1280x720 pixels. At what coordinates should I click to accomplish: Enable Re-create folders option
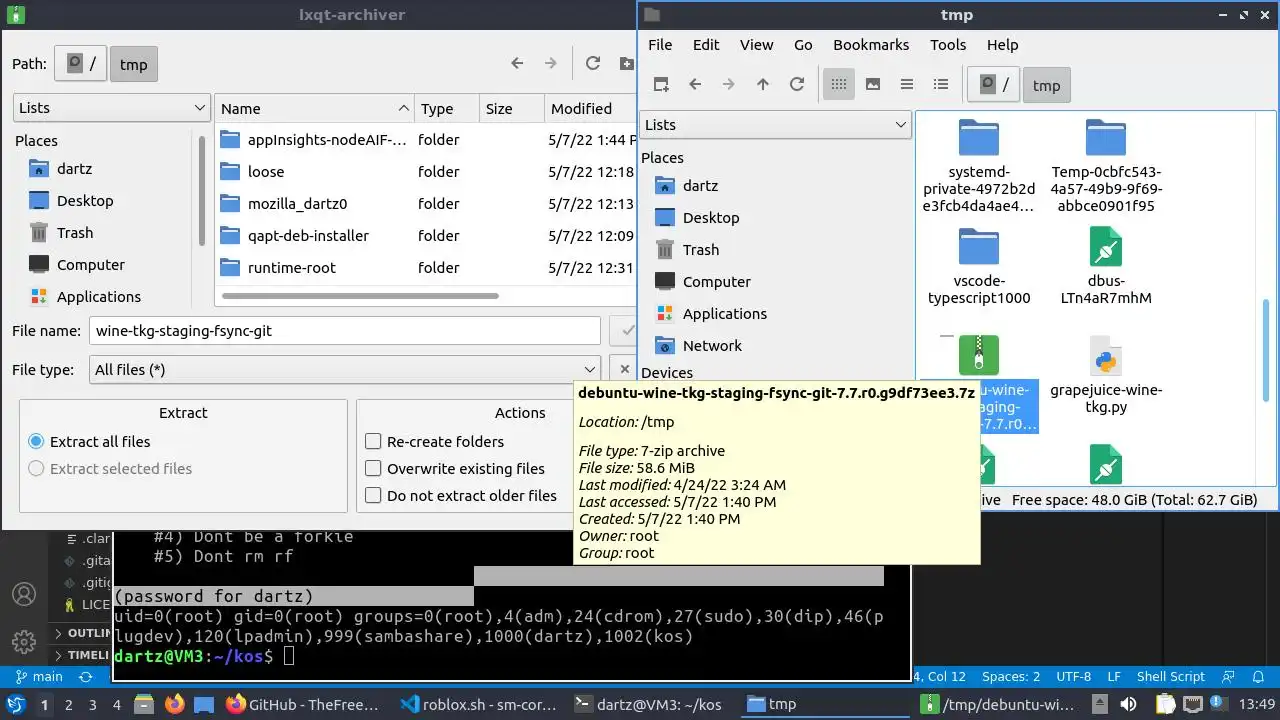tap(435, 442)
